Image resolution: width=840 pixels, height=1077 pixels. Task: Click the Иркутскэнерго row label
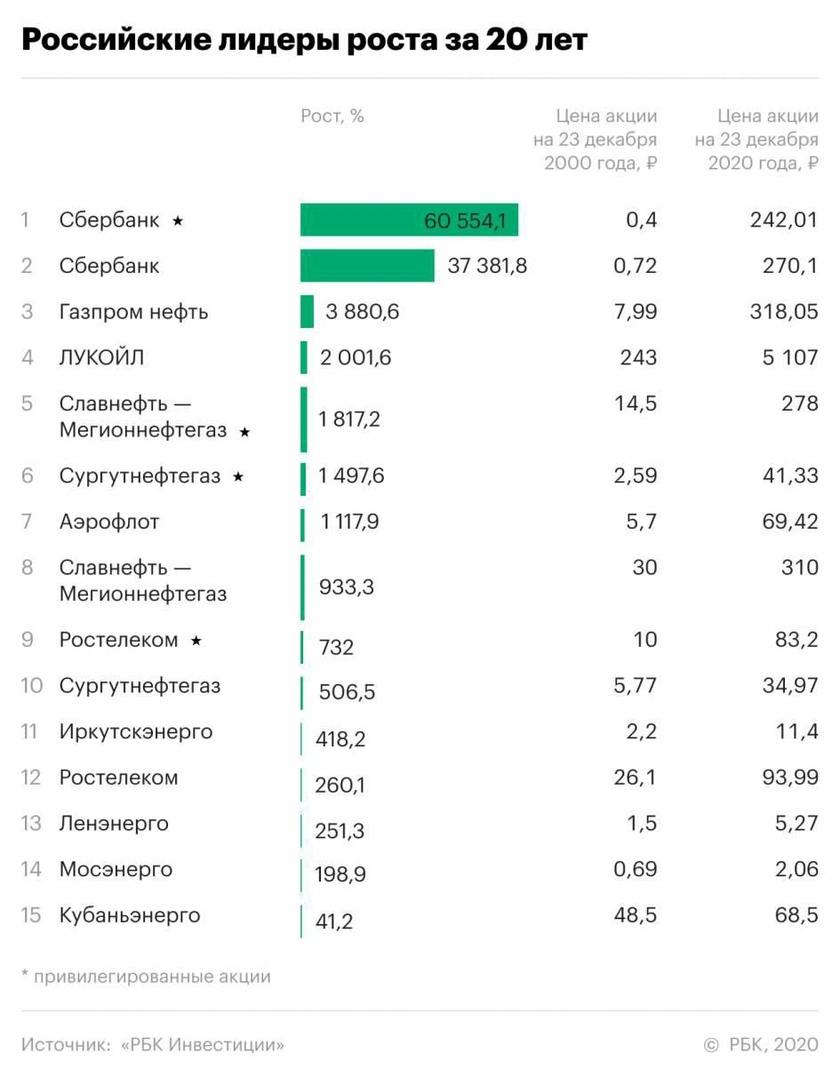pos(135,732)
